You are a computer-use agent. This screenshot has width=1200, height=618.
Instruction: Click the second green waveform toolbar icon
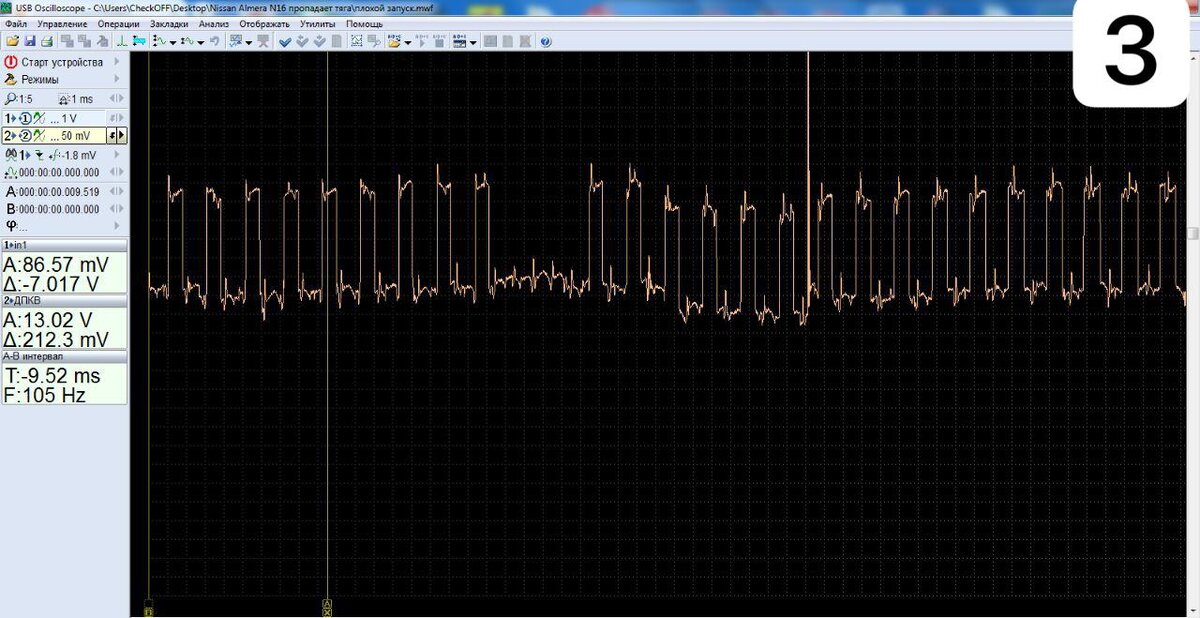click(186, 41)
